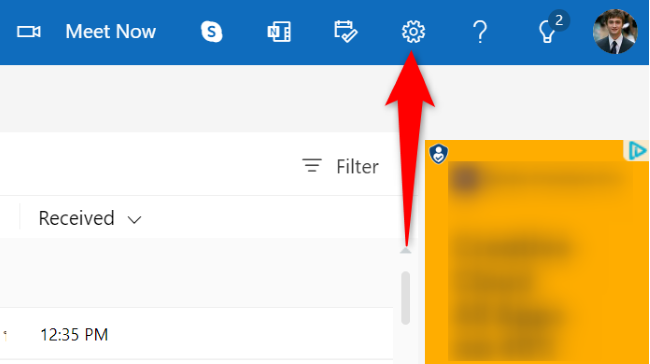Open Settings with the gear icon
Viewport: 650px width, 364px height.
tap(413, 32)
